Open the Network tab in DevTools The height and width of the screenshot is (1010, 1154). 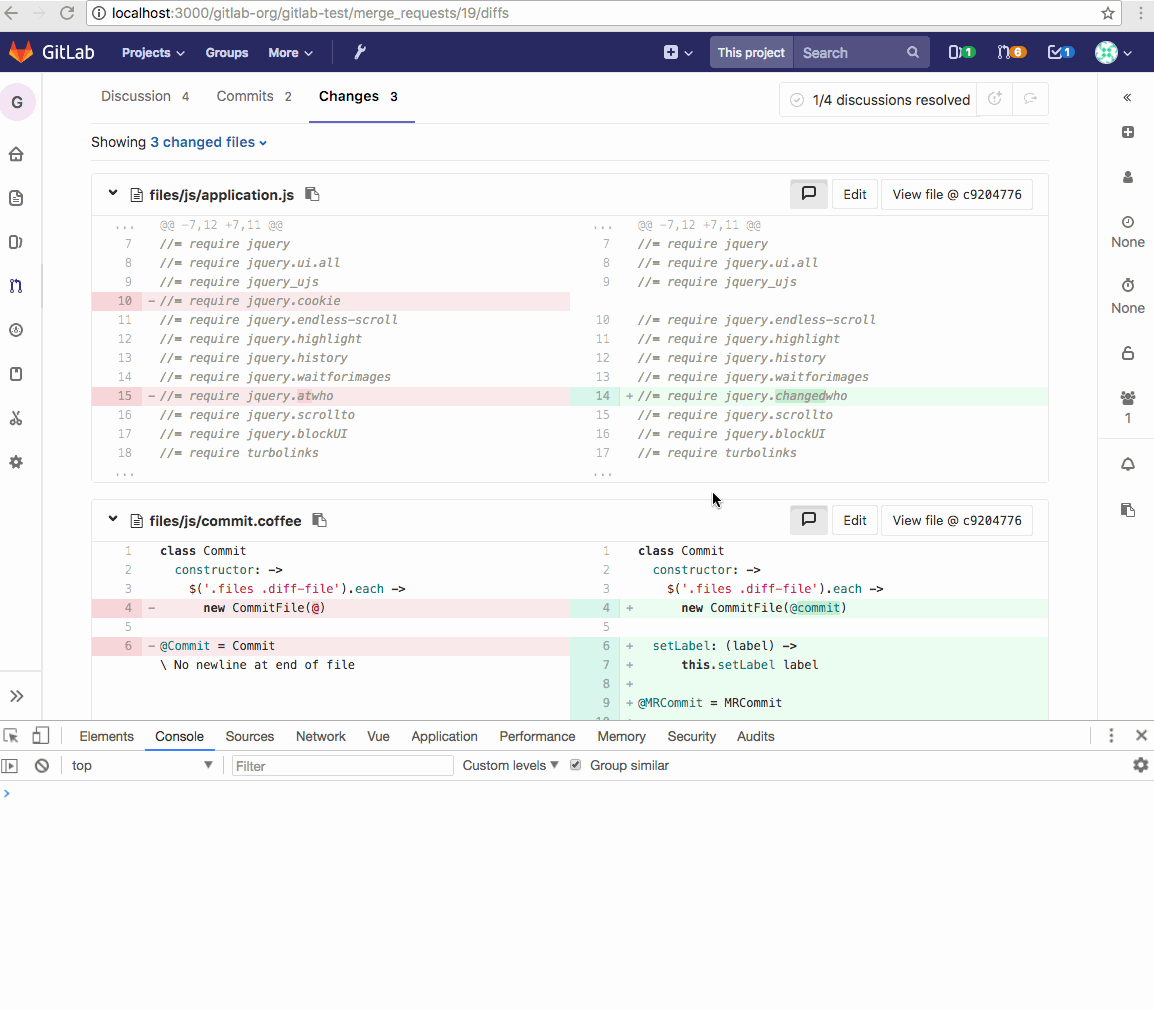point(320,736)
